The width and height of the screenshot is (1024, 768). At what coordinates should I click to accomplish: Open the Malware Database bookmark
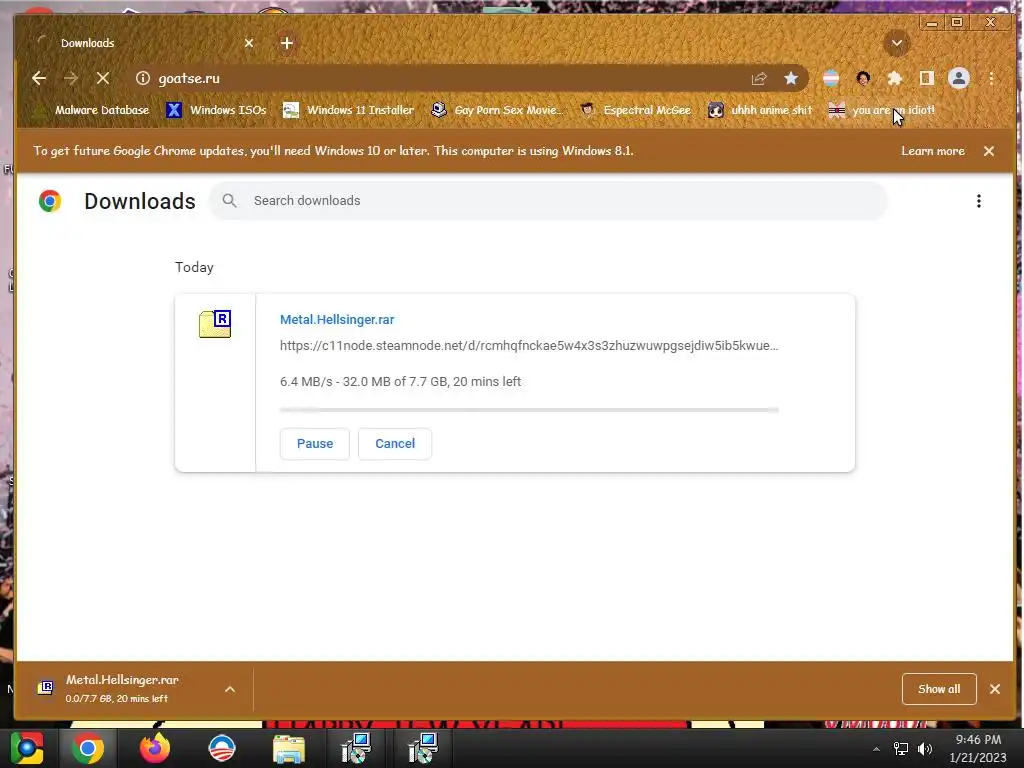pyautogui.click(x=93, y=110)
